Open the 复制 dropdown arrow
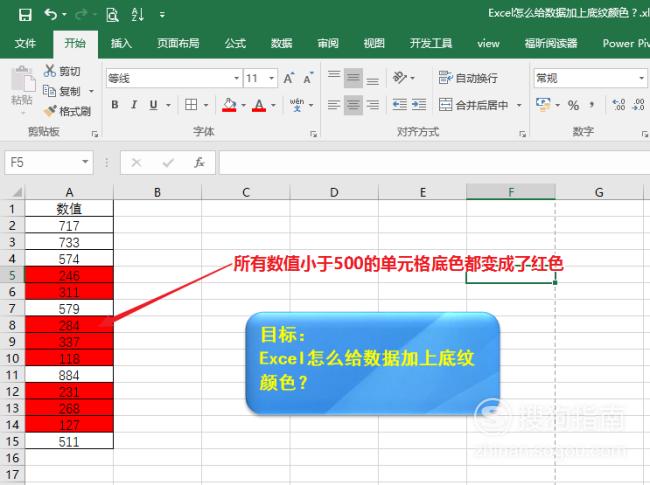650x485 pixels. click(x=92, y=91)
